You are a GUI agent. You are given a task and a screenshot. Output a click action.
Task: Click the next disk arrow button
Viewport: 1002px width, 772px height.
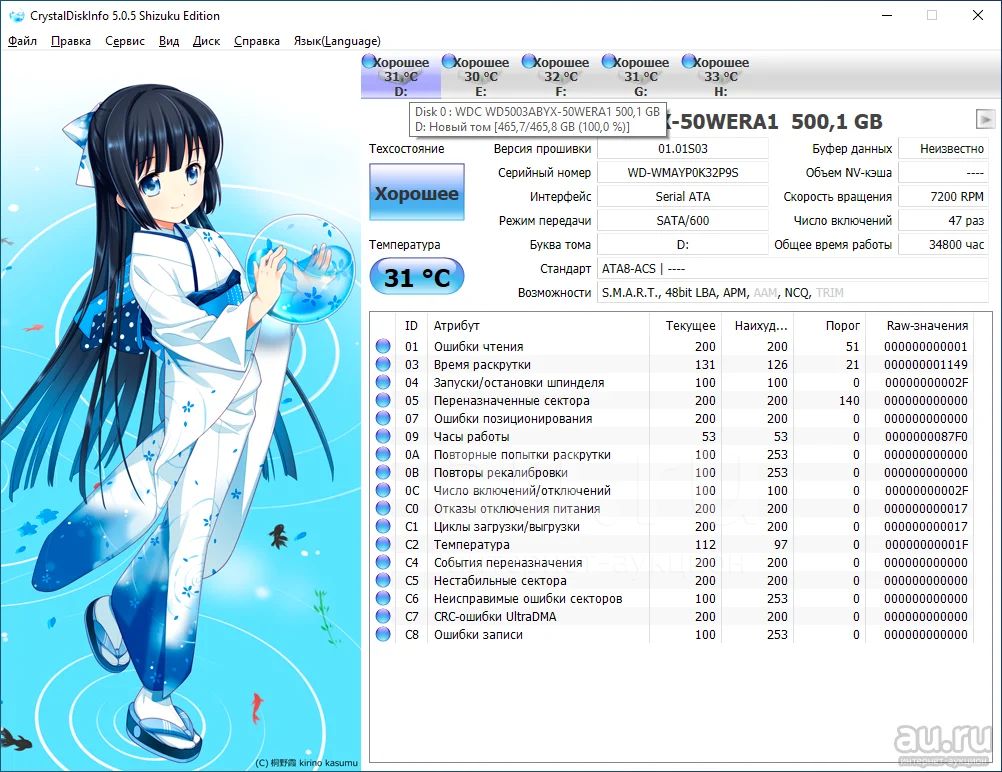coord(985,119)
